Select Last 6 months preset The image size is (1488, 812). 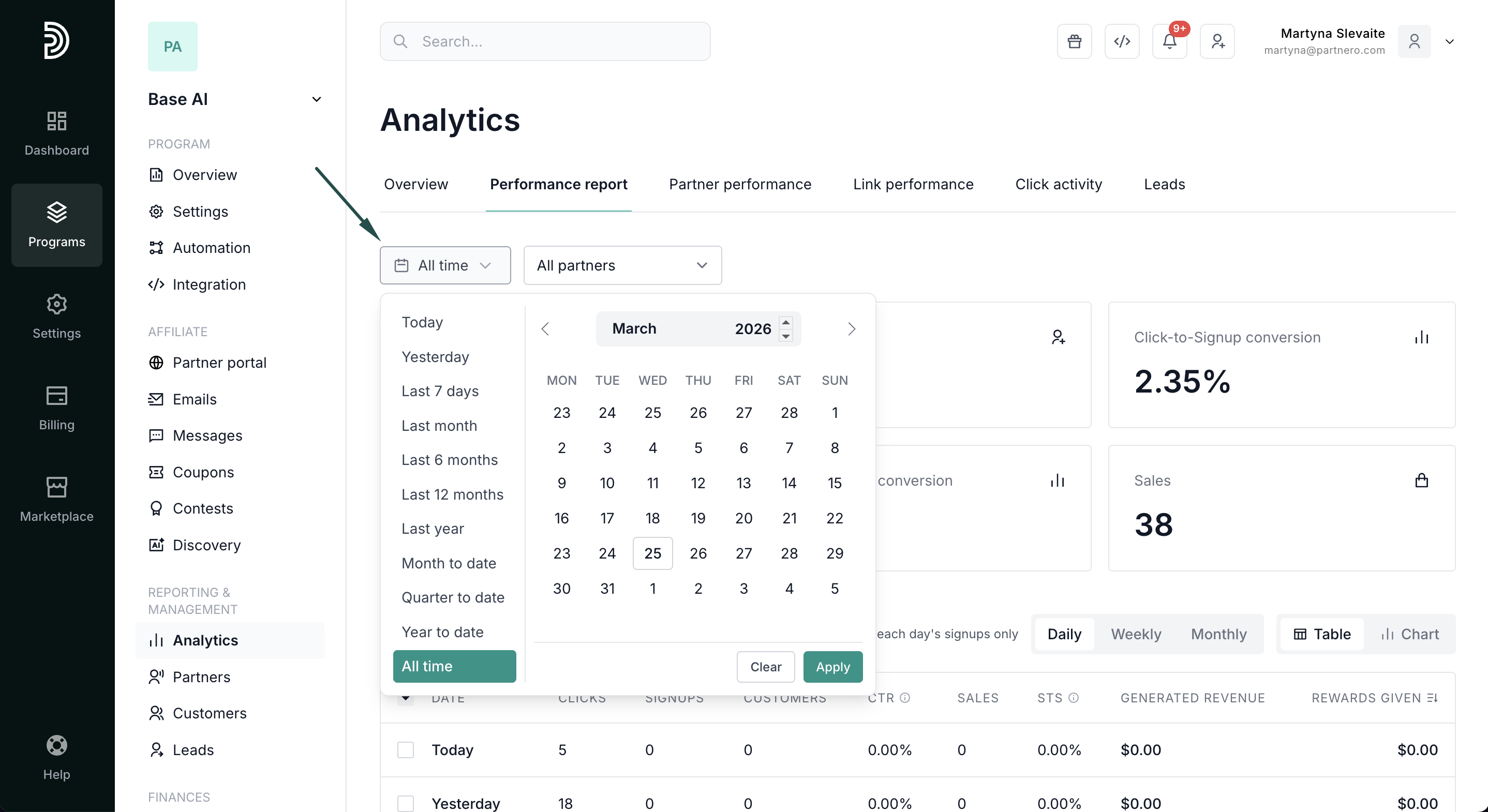450,460
